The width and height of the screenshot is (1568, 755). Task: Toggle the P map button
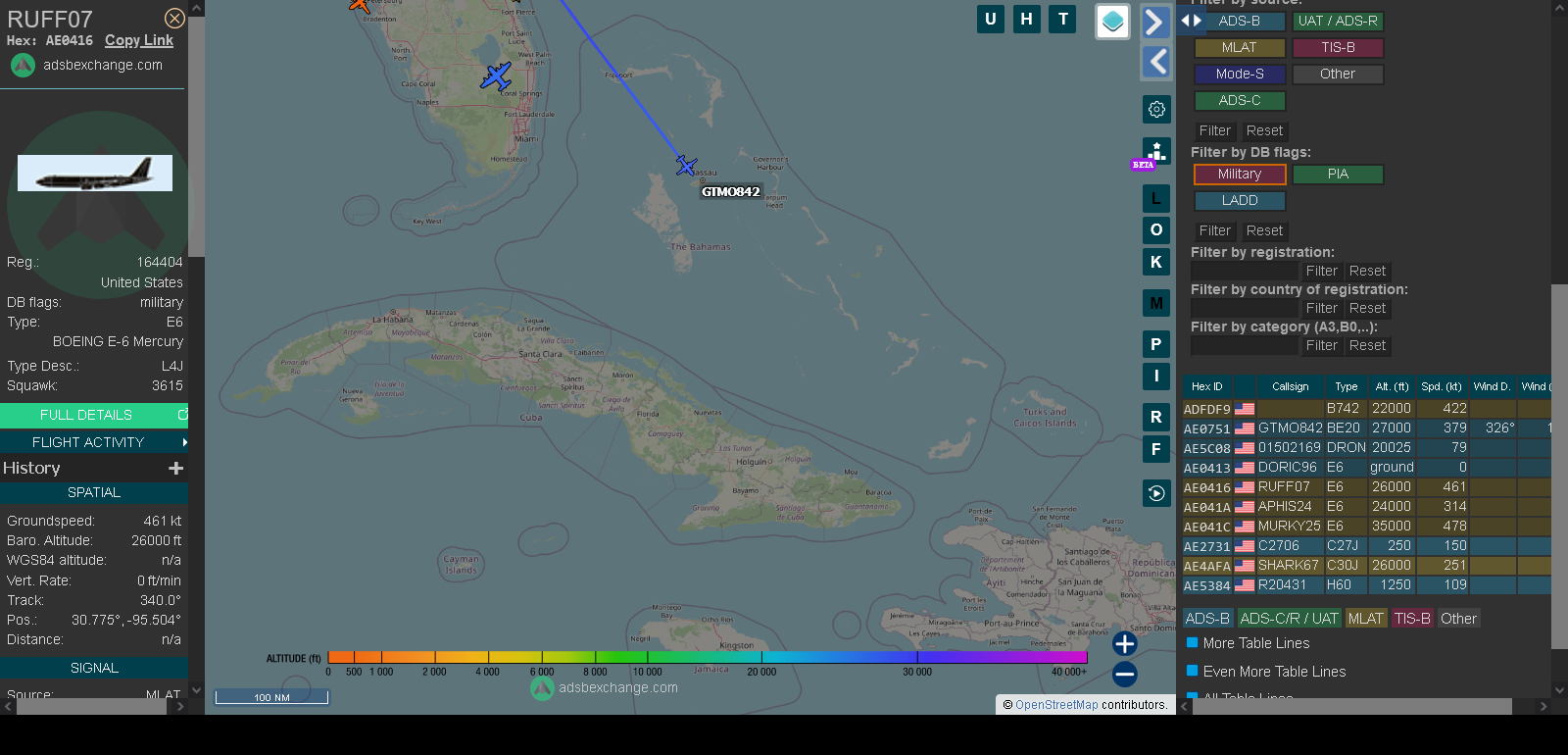pos(1156,344)
